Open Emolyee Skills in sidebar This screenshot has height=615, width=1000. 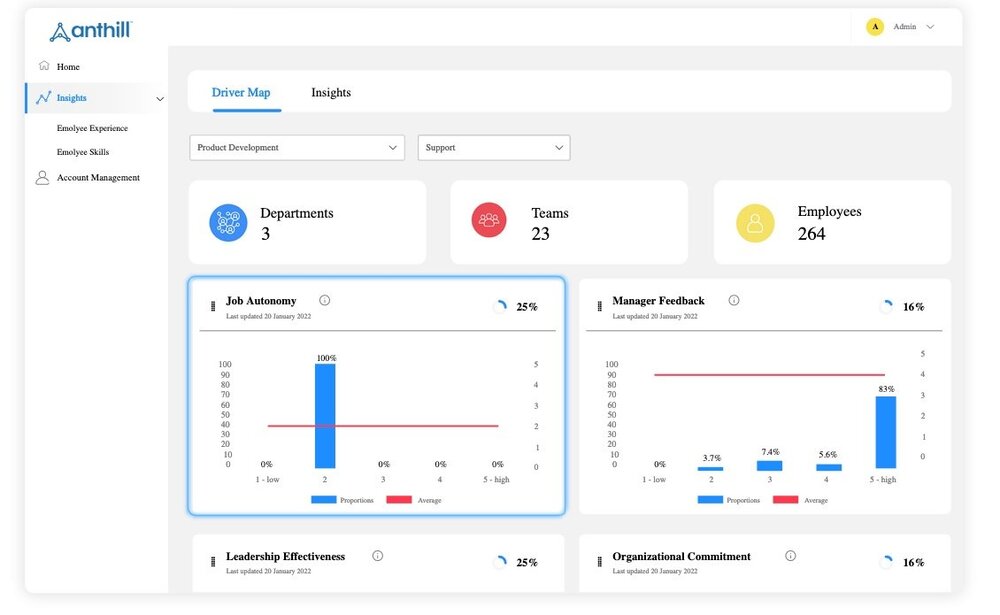[x=83, y=153]
